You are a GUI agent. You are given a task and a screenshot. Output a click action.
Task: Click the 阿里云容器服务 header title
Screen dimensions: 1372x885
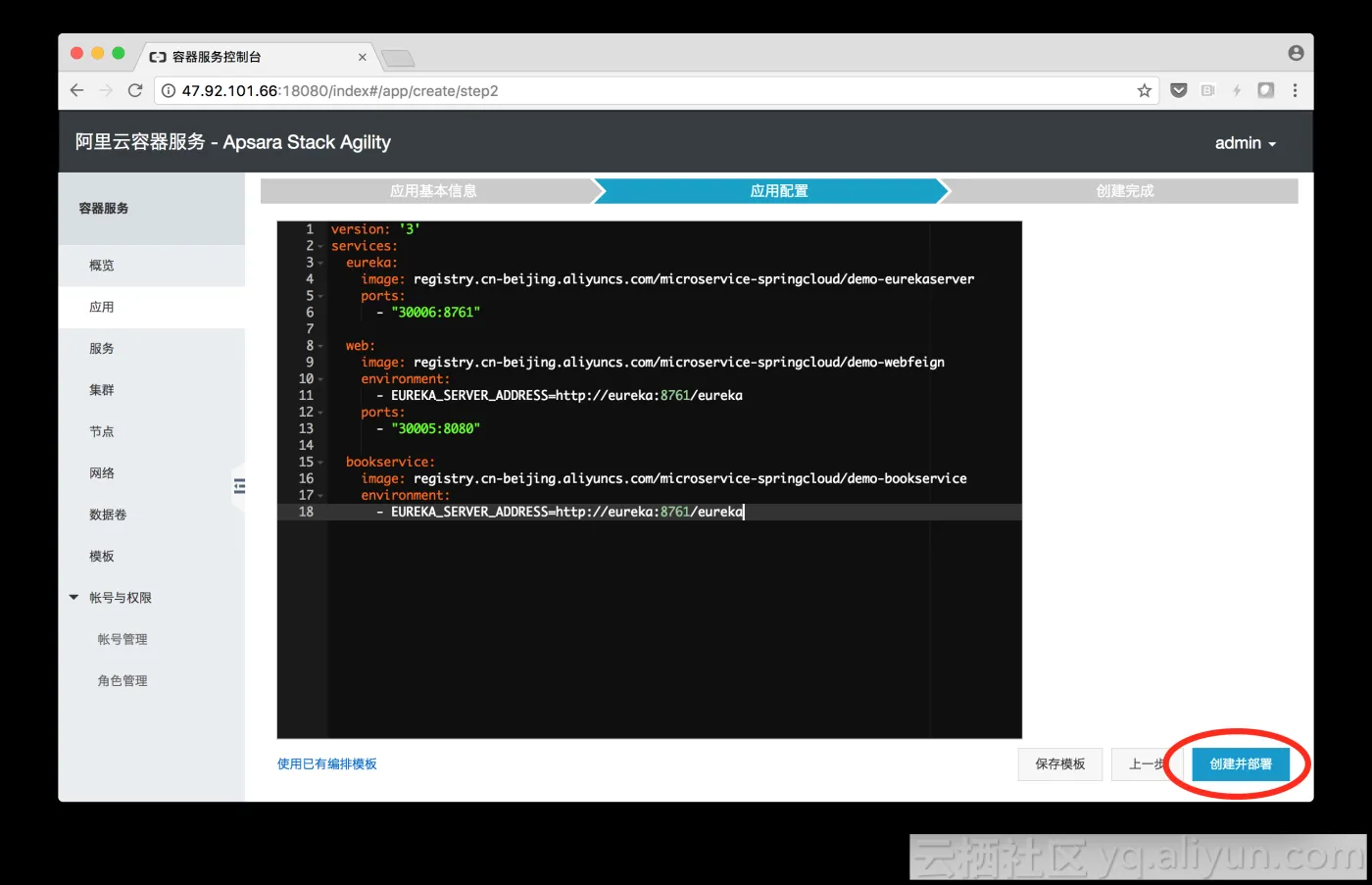point(233,142)
